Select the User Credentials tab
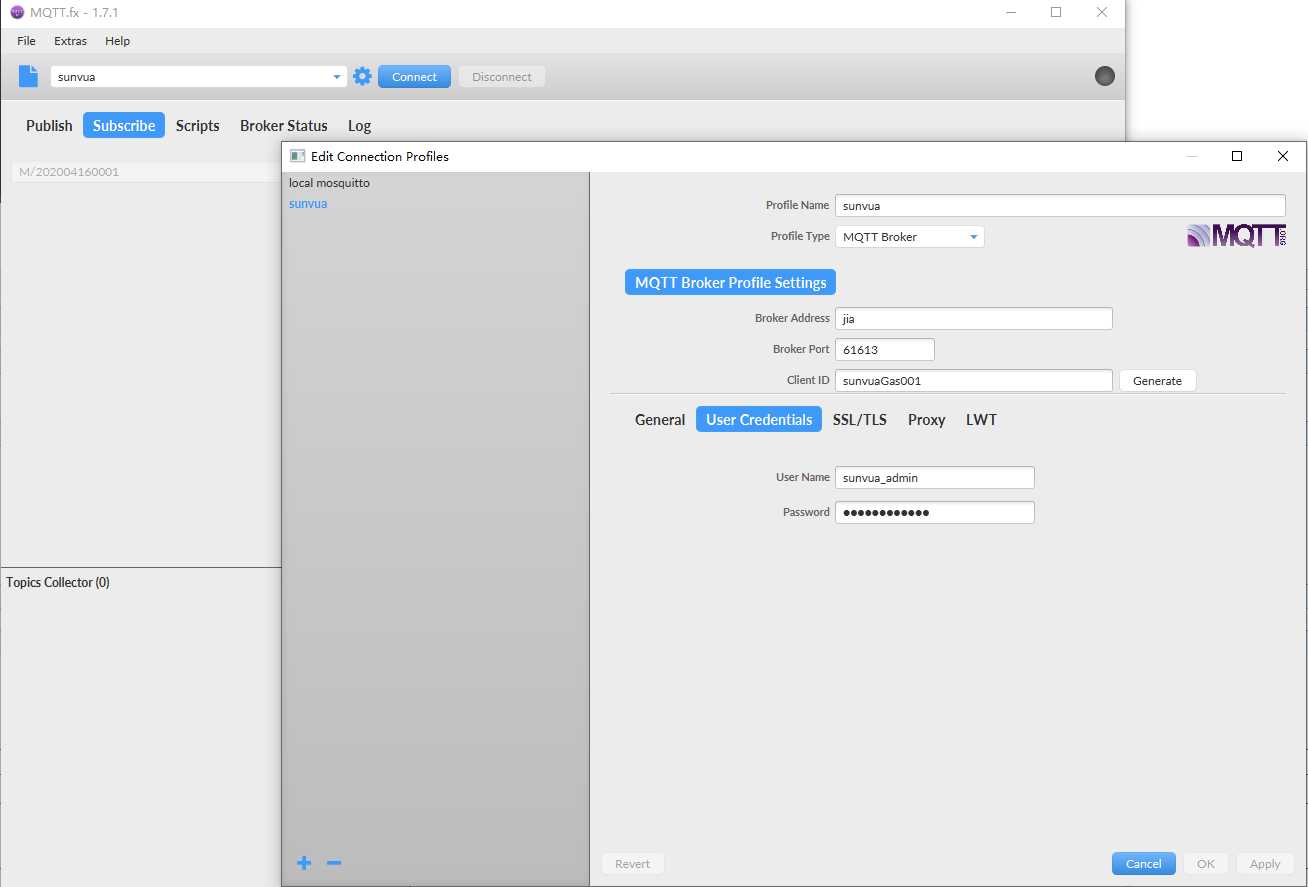The width and height of the screenshot is (1308, 887). [759, 419]
